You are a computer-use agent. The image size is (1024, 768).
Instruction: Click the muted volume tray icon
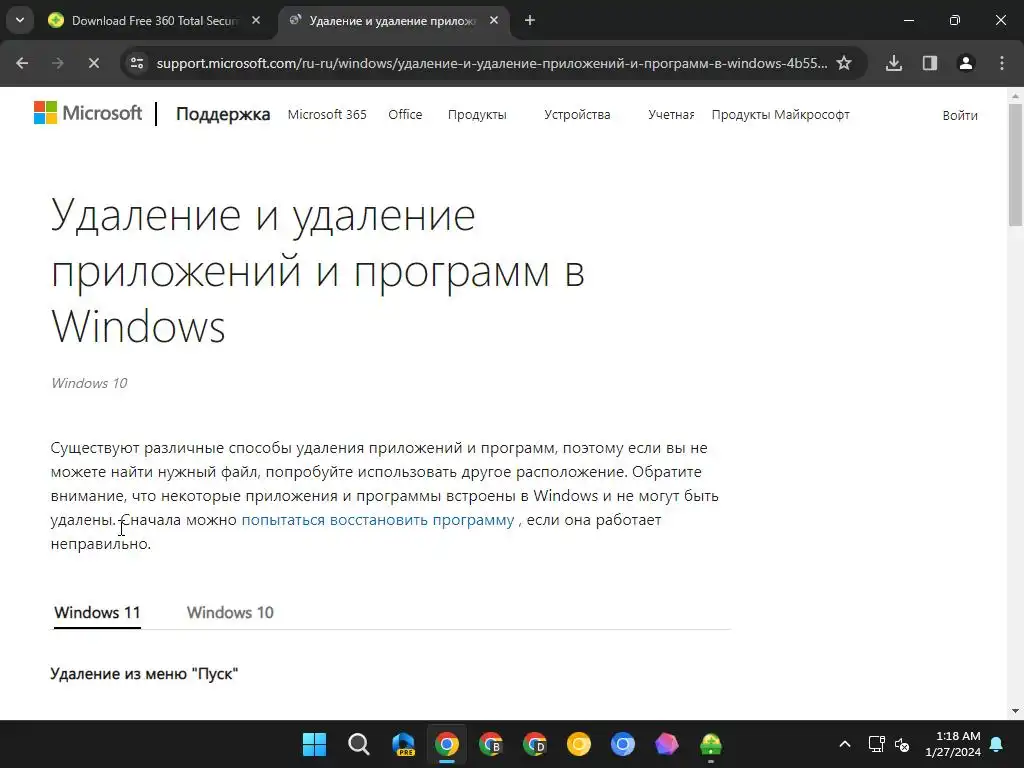(902, 744)
